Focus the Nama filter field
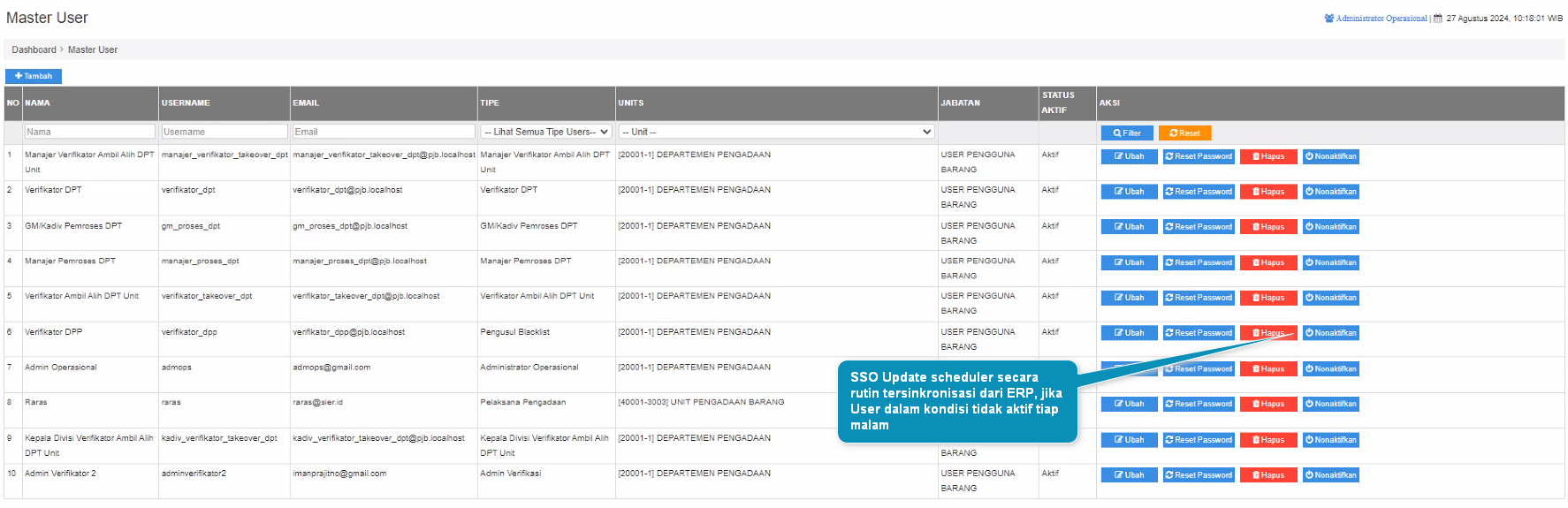 click(x=89, y=132)
